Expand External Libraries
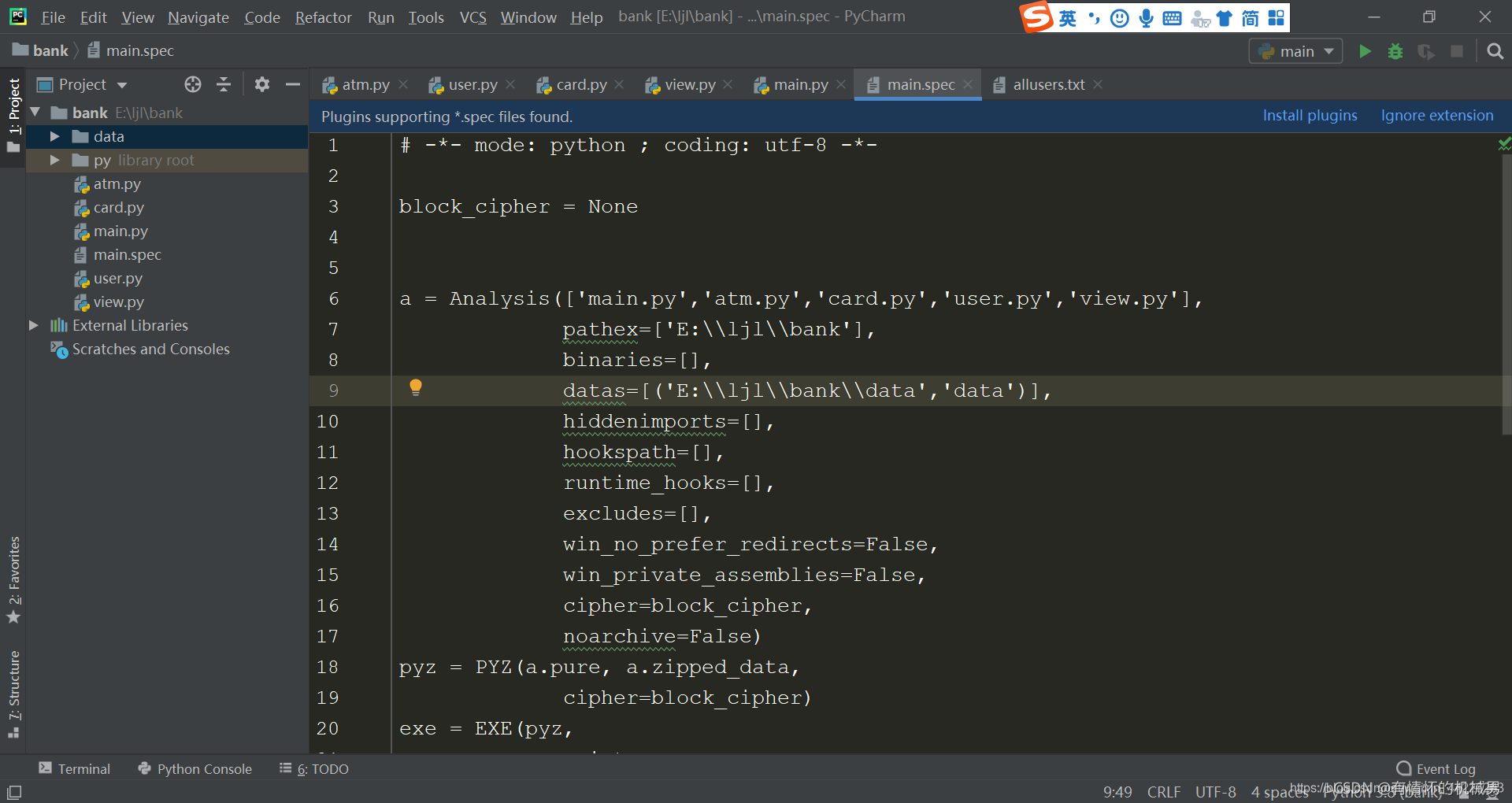The height and width of the screenshot is (803, 1512). [x=33, y=325]
